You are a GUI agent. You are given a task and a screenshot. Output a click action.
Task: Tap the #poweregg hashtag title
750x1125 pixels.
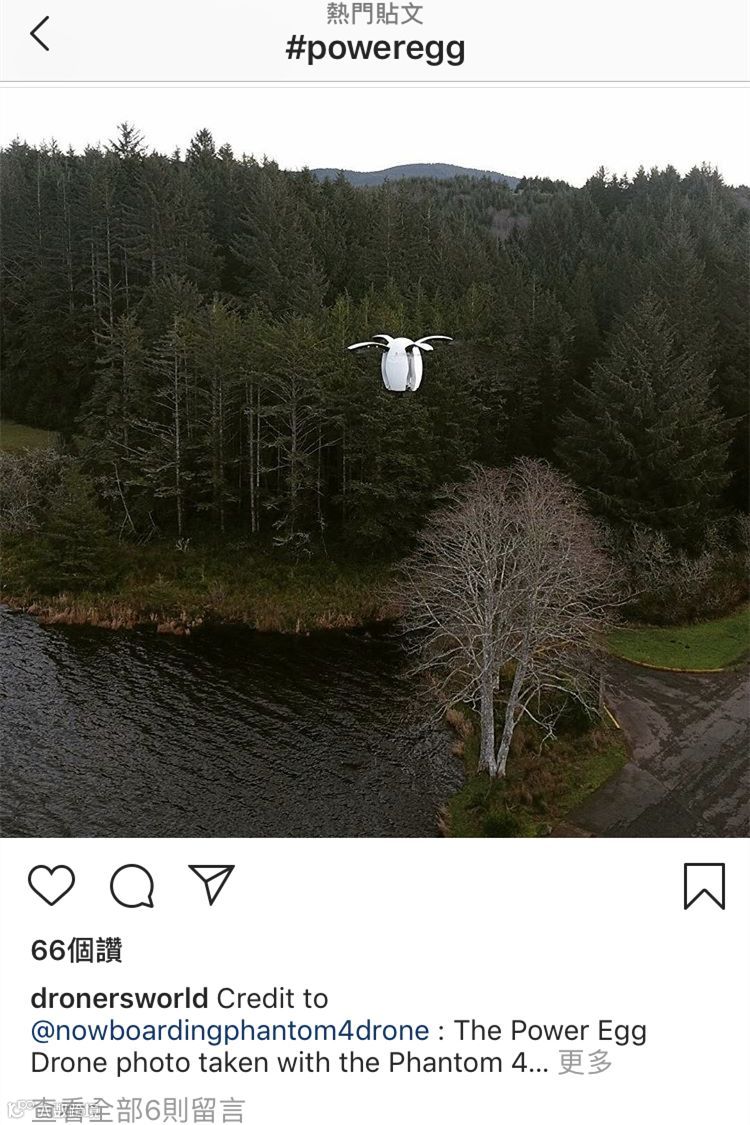click(x=375, y=49)
